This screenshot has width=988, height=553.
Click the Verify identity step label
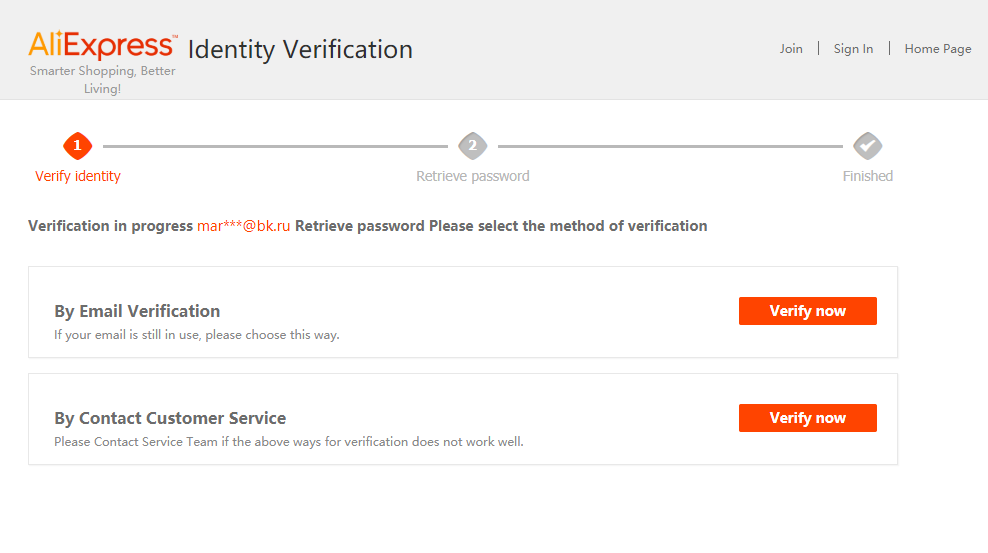pyautogui.click(x=78, y=176)
